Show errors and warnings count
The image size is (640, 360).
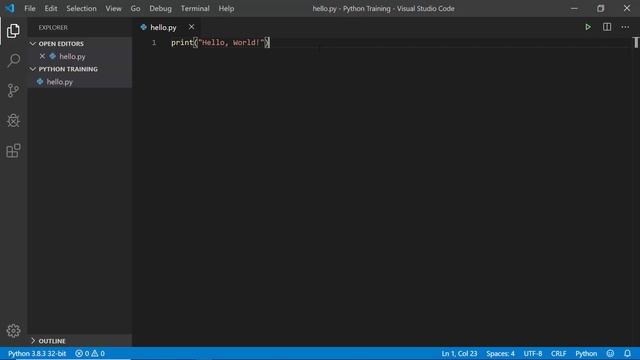[x=90, y=353]
